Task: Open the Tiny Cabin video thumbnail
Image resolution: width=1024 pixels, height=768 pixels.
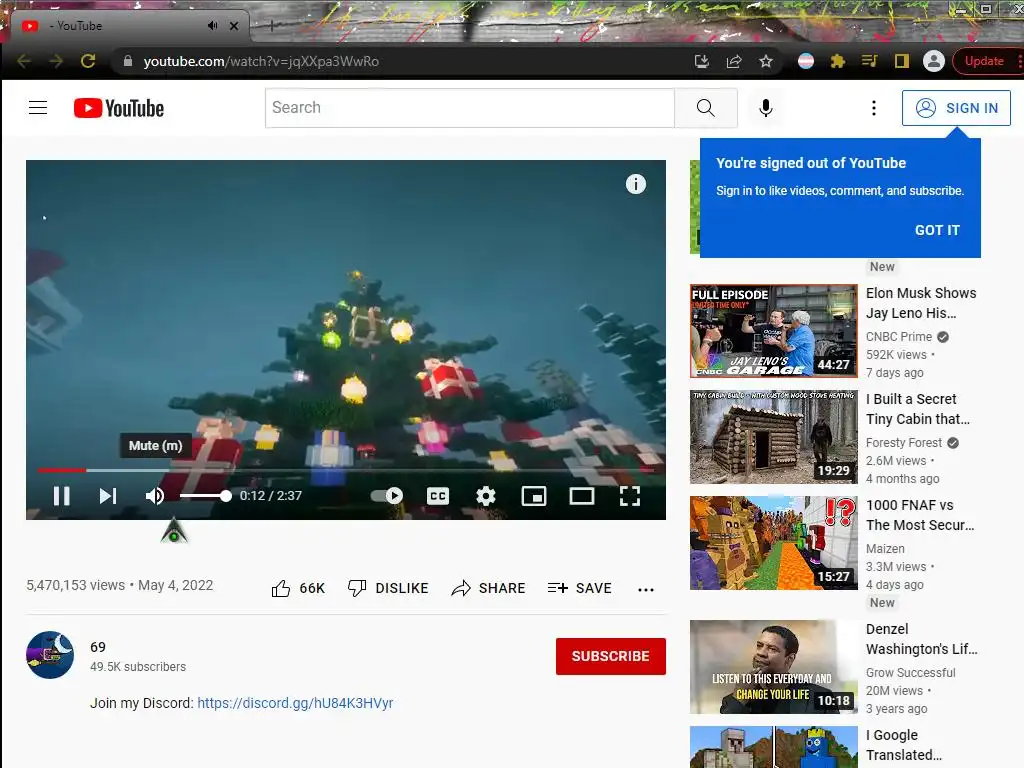Action: click(x=773, y=437)
